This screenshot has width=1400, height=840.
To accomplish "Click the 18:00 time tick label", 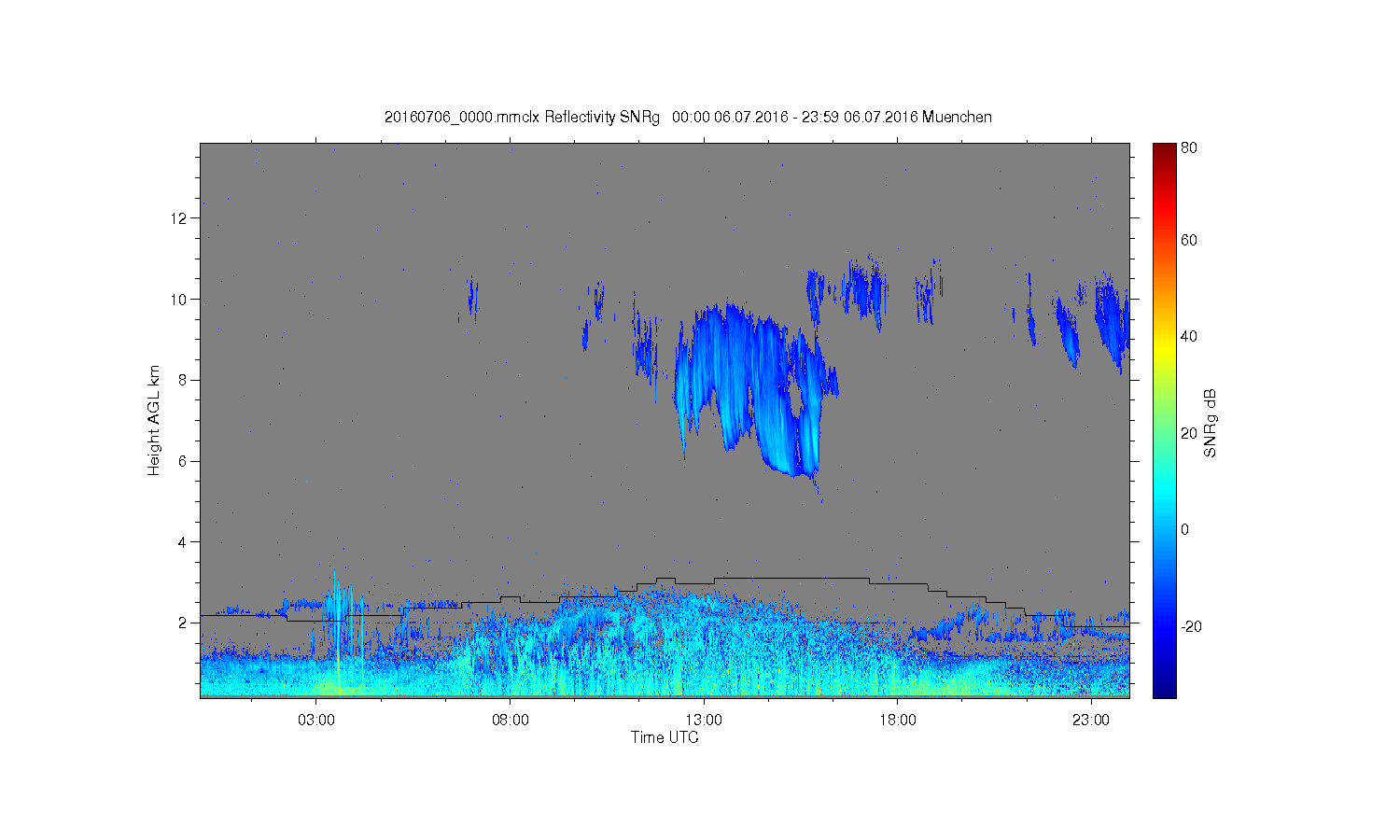I will click(x=898, y=721).
